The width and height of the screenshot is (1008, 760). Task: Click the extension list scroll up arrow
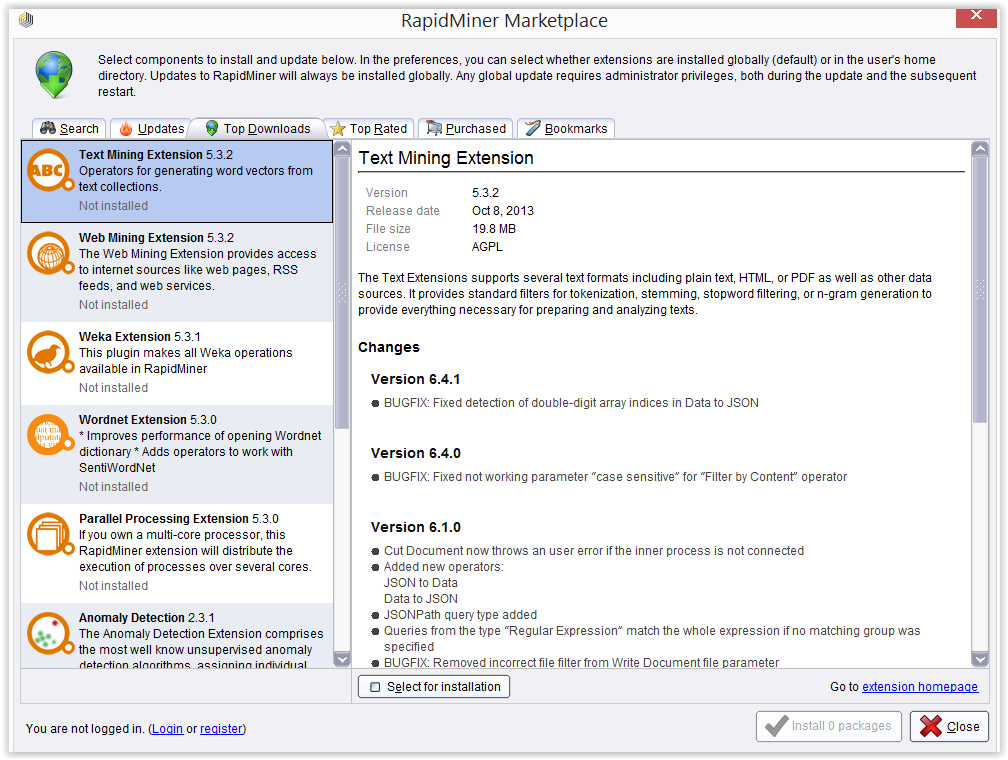(342, 149)
